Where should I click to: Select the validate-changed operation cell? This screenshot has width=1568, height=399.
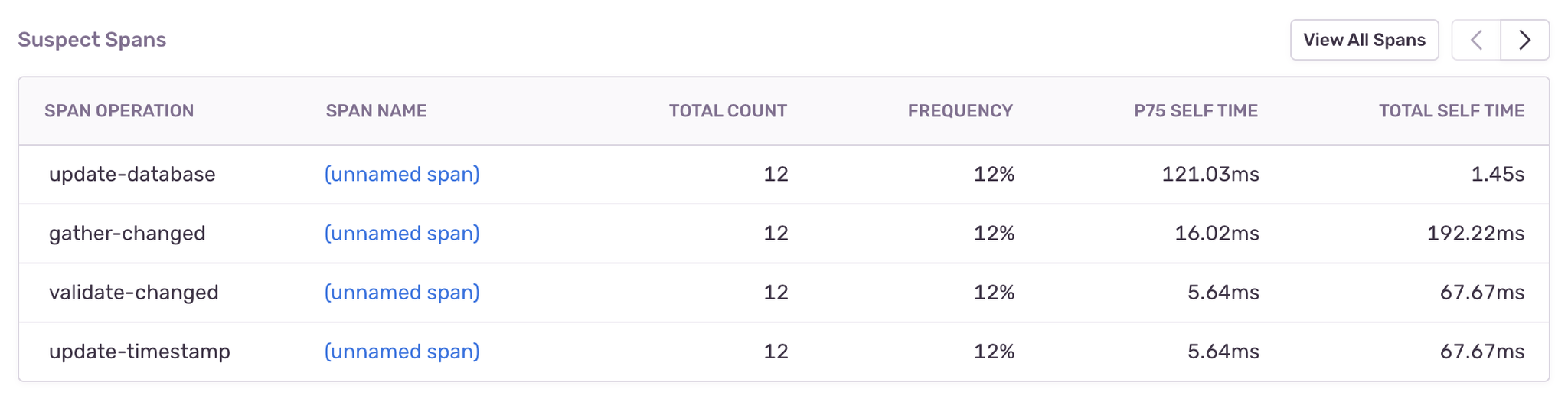(133, 293)
